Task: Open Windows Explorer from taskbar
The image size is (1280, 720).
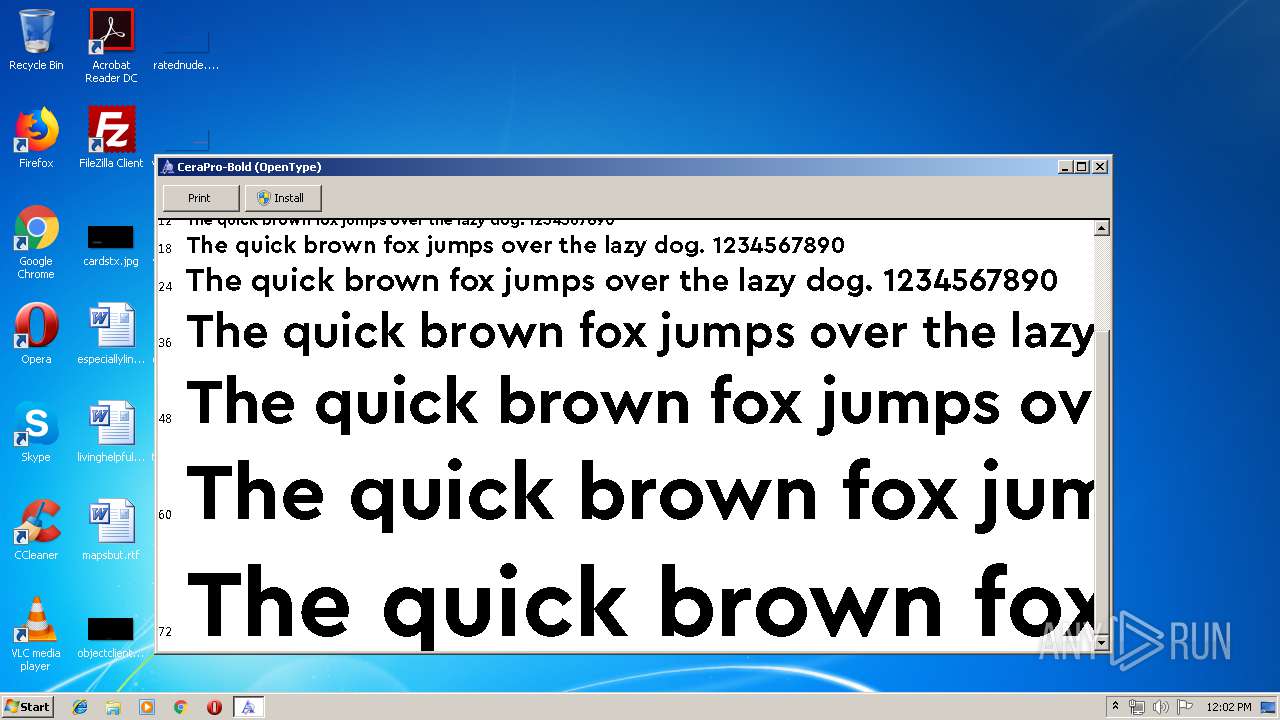Action: tap(113, 707)
